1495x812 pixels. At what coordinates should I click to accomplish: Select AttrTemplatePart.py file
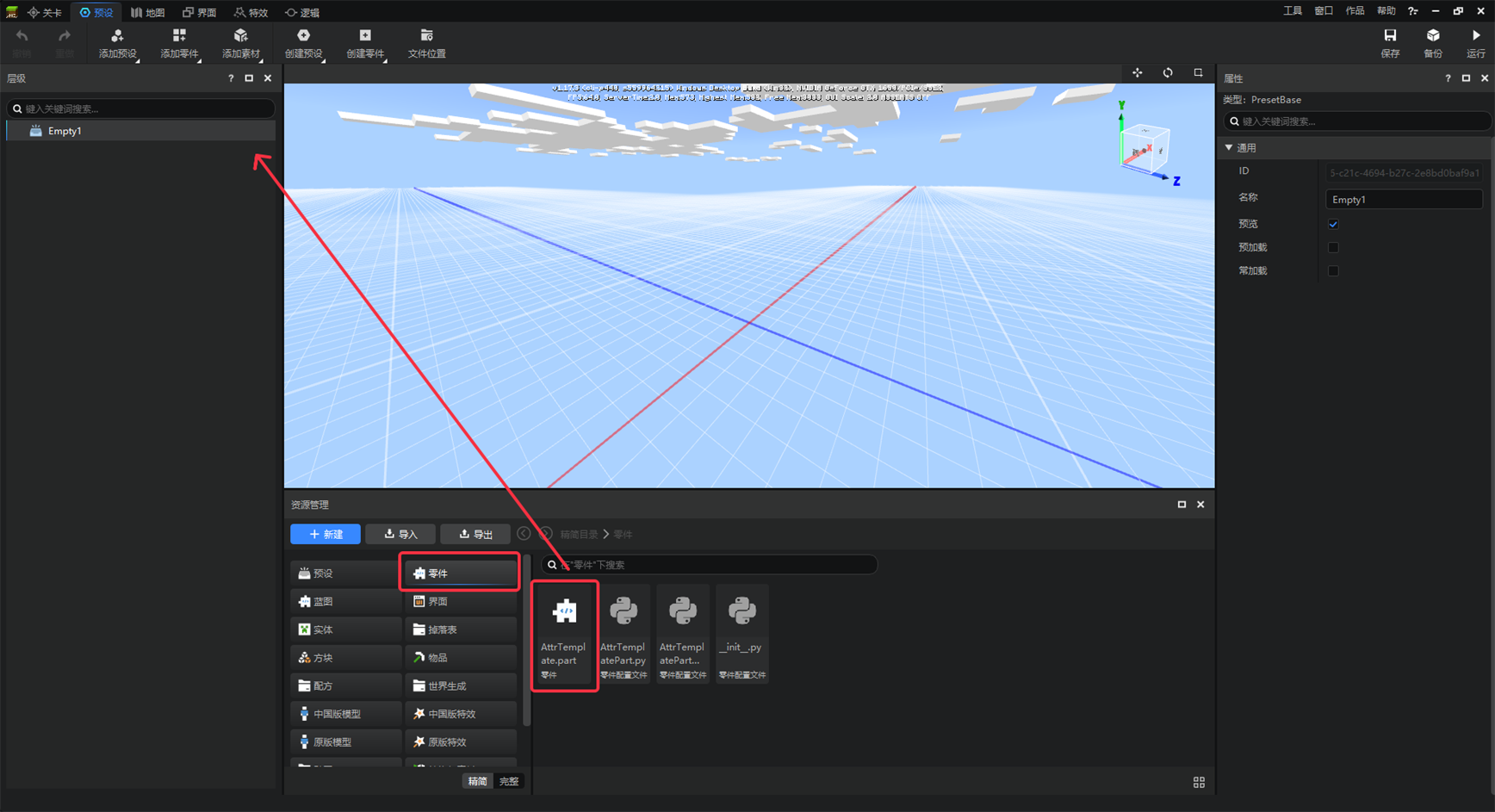623,635
